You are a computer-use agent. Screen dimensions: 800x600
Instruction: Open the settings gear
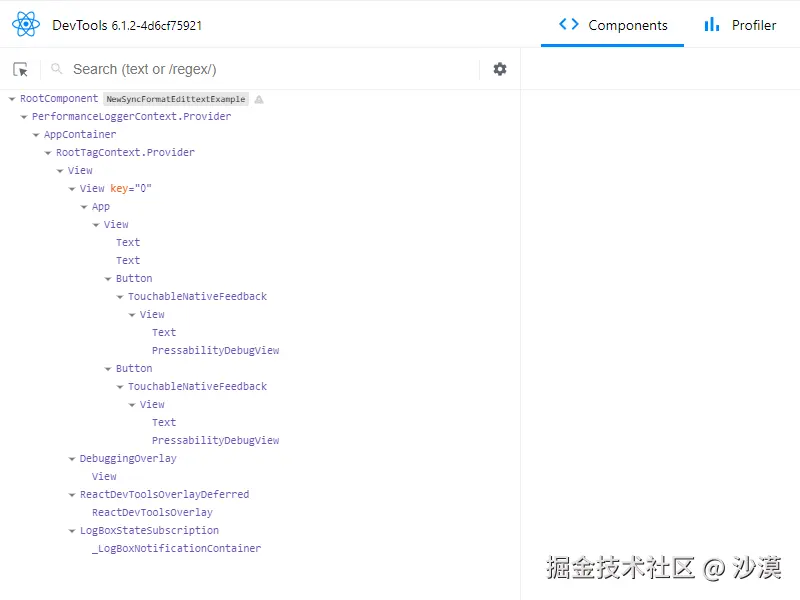(499, 69)
